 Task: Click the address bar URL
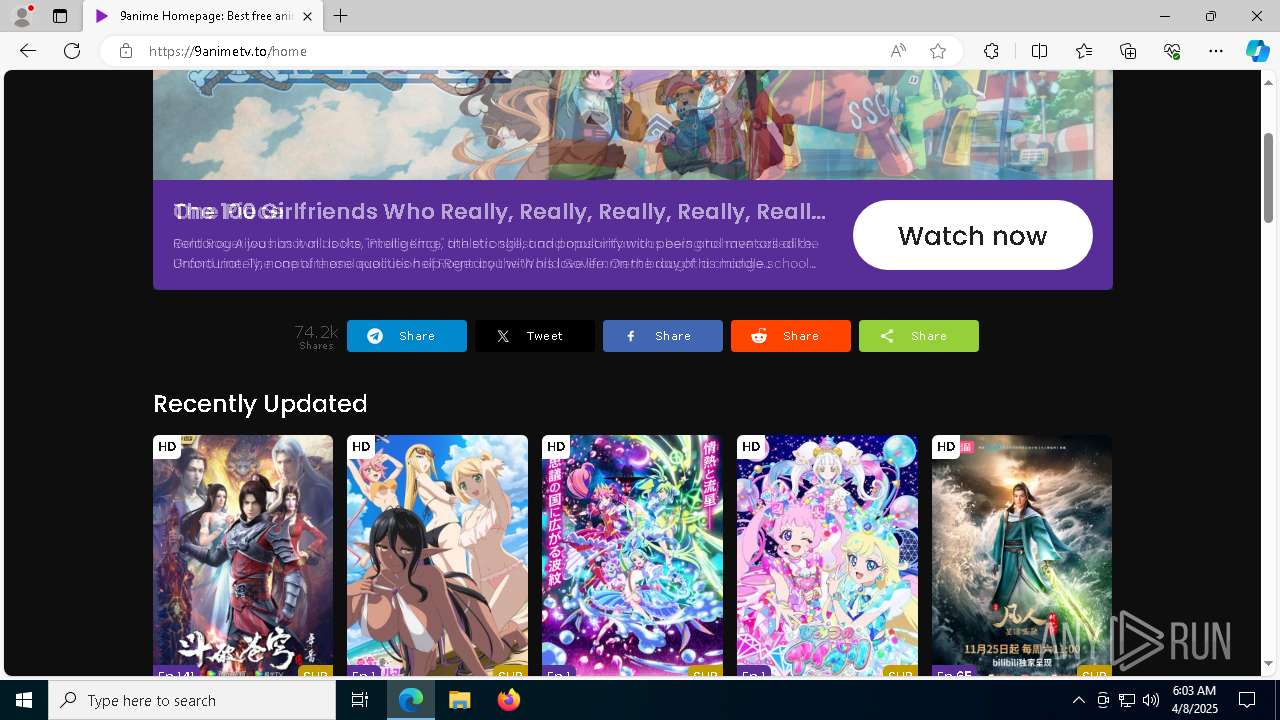228,51
